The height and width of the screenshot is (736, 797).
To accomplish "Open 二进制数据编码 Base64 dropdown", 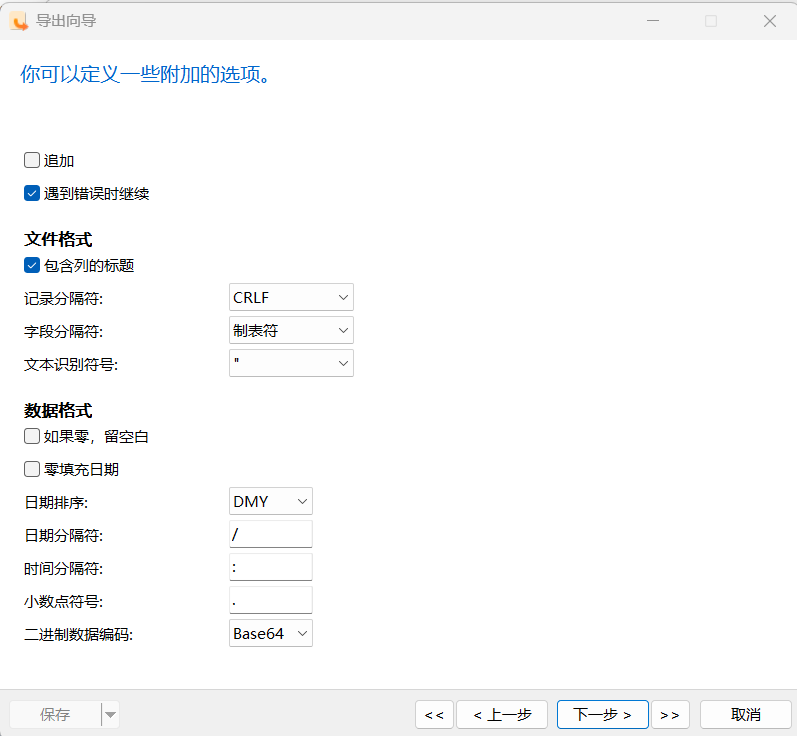I will coord(271,633).
